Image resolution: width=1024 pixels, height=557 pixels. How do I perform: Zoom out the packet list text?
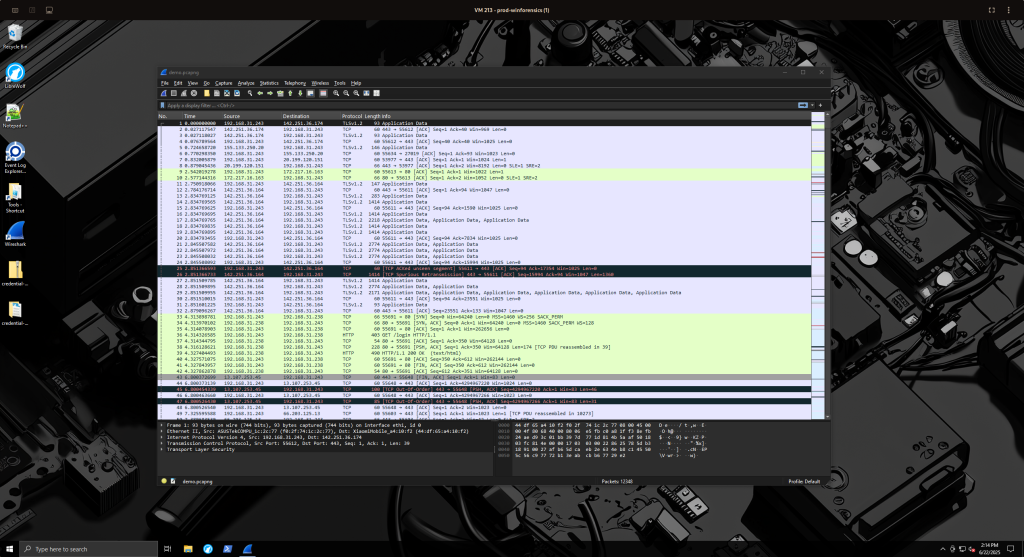[x=346, y=93]
